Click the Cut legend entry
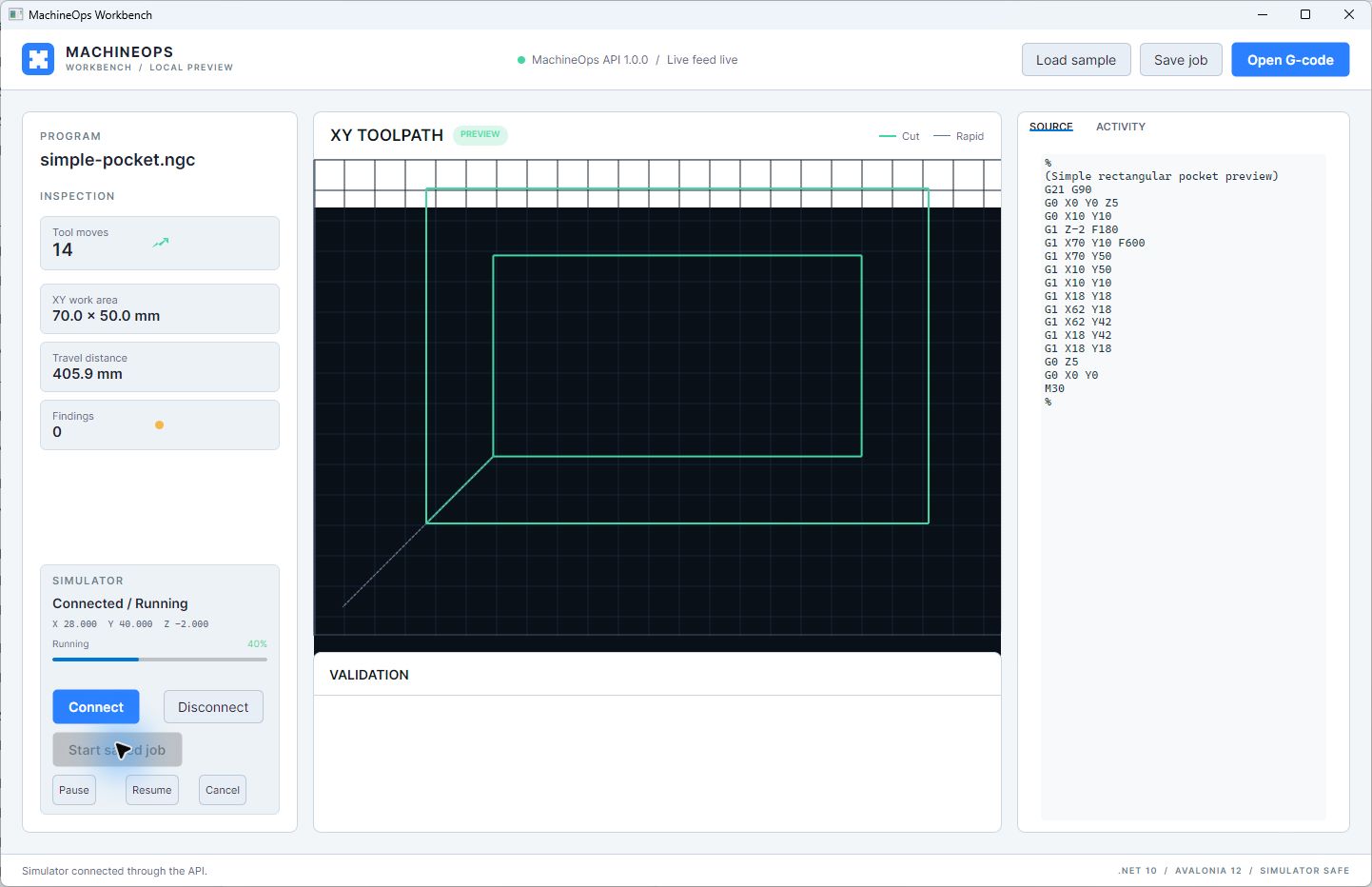Screen dimensions: 1372x887 pos(899,136)
